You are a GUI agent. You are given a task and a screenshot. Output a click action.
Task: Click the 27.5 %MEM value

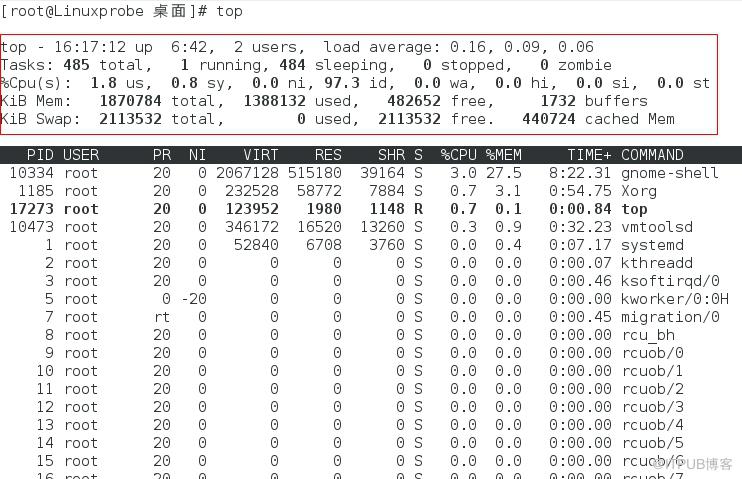[504, 173]
